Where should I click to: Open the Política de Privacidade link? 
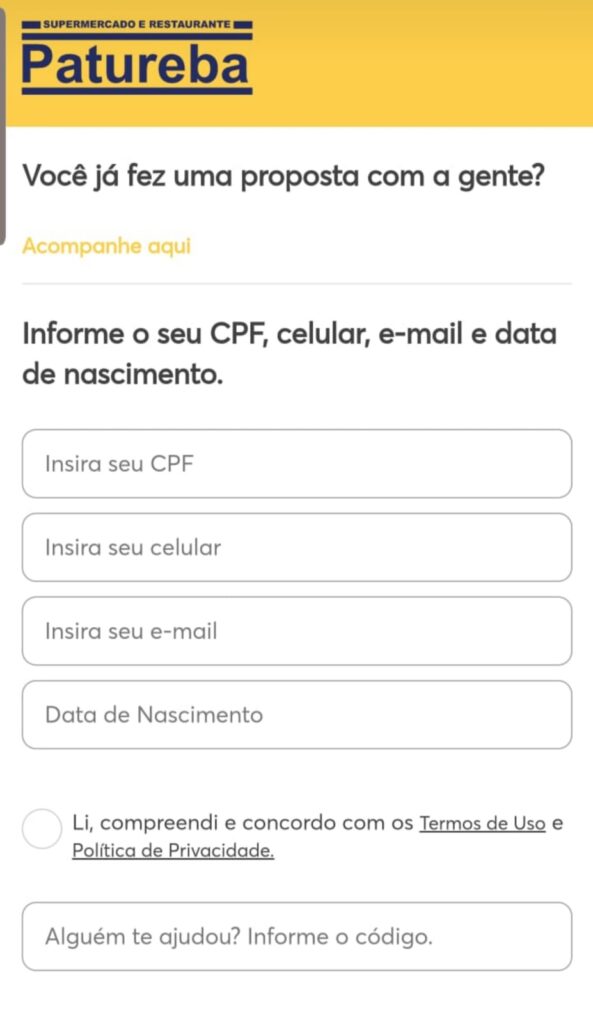pyautogui.click(x=173, y=850)
